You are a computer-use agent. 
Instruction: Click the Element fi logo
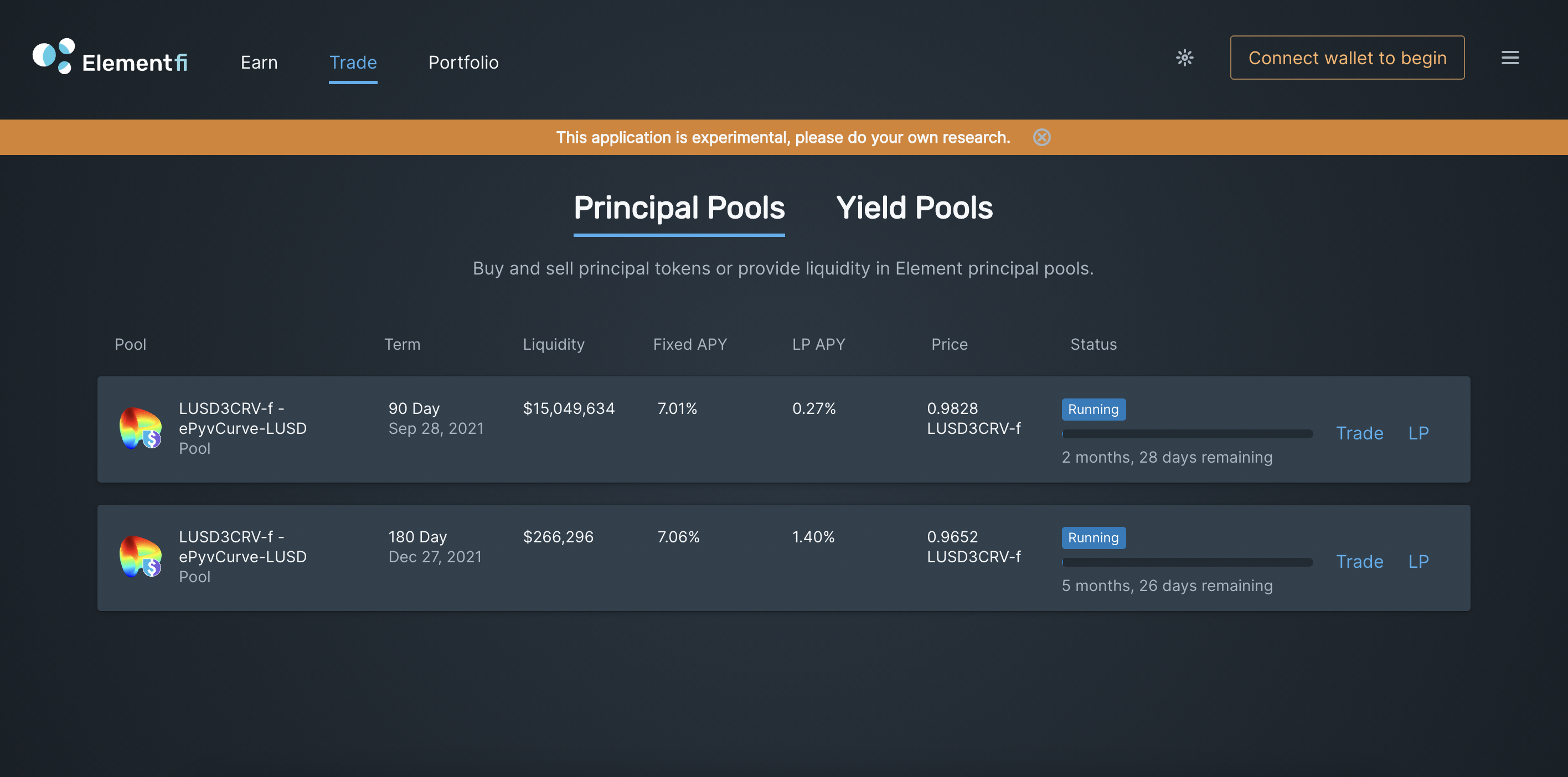coord(110,59)
